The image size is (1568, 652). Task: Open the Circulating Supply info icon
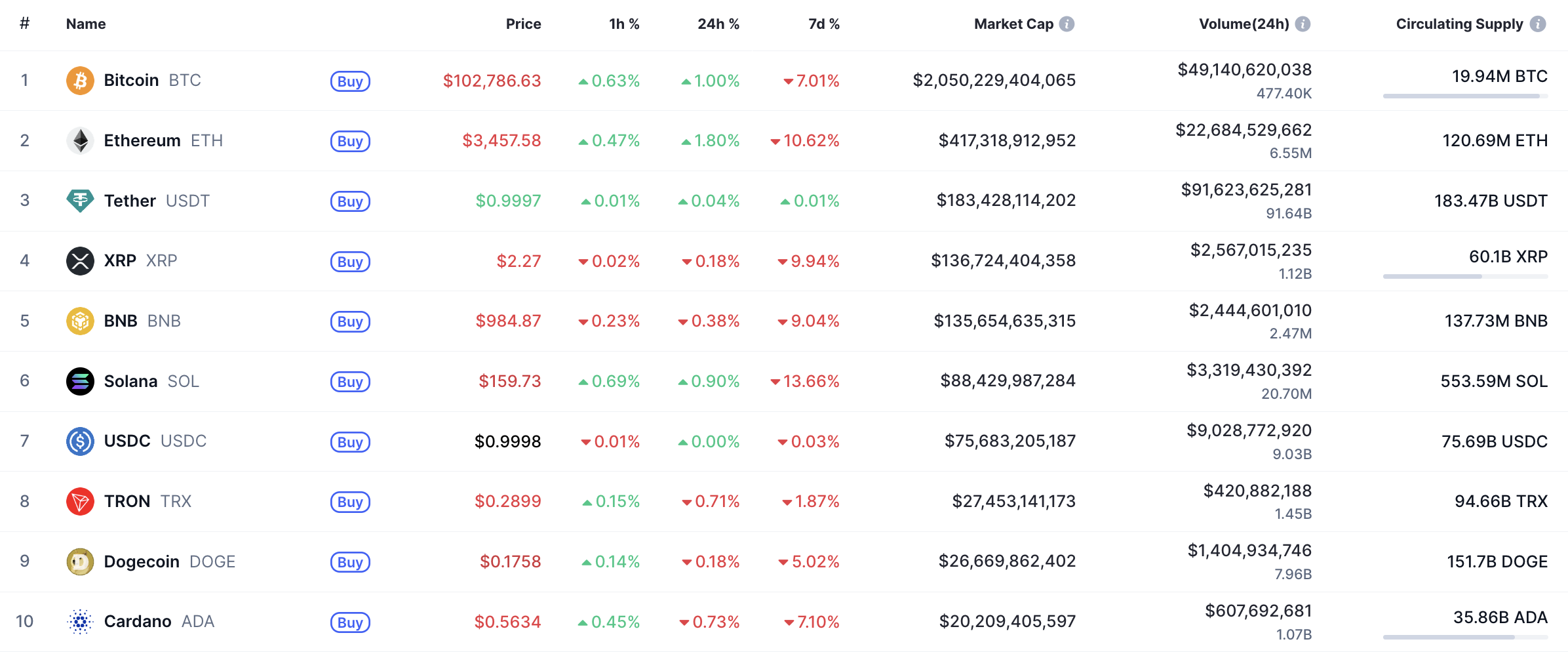click(1538, 24)
